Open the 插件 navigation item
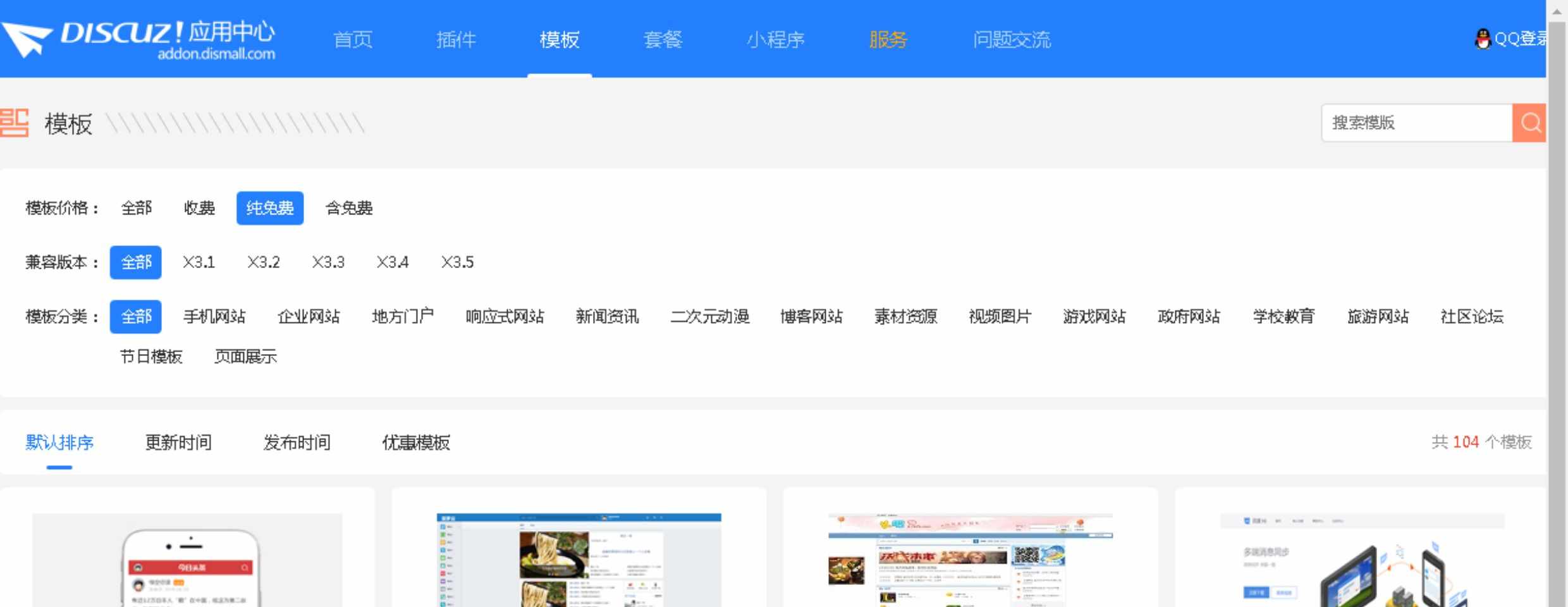 [456, 40]
